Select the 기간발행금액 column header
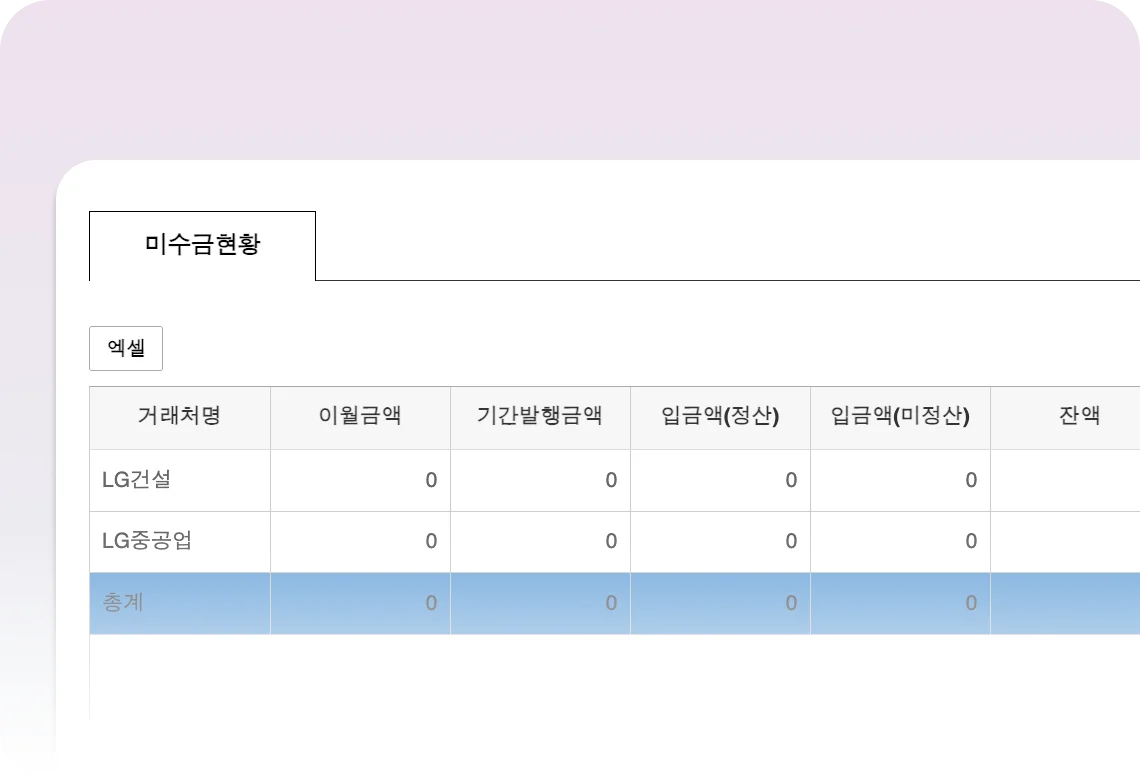 click(x=540, y=417)
